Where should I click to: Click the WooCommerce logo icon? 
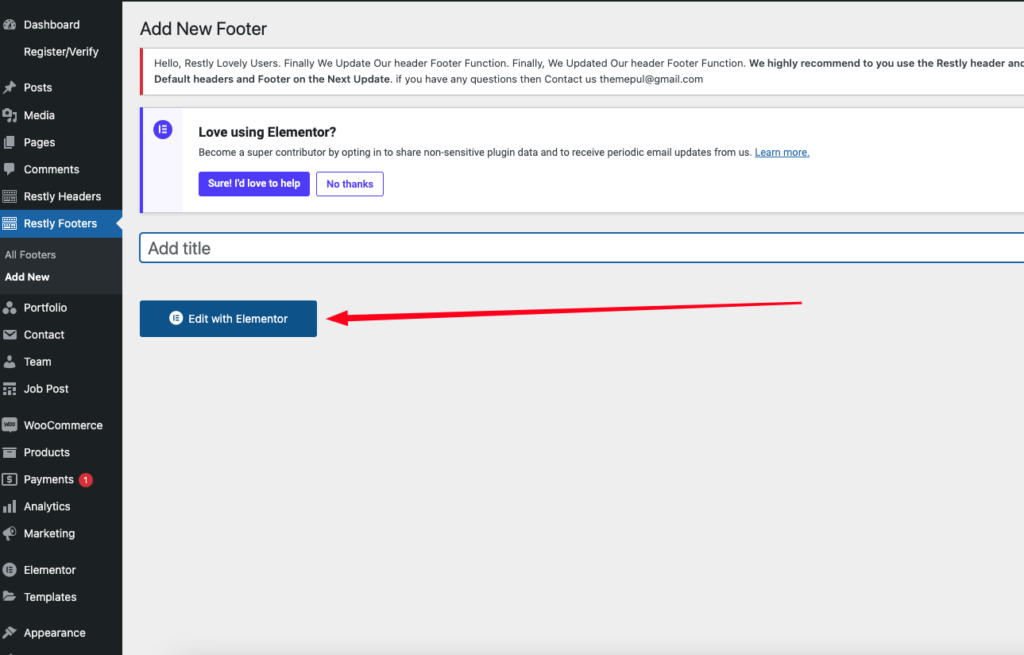coord(9,425)
